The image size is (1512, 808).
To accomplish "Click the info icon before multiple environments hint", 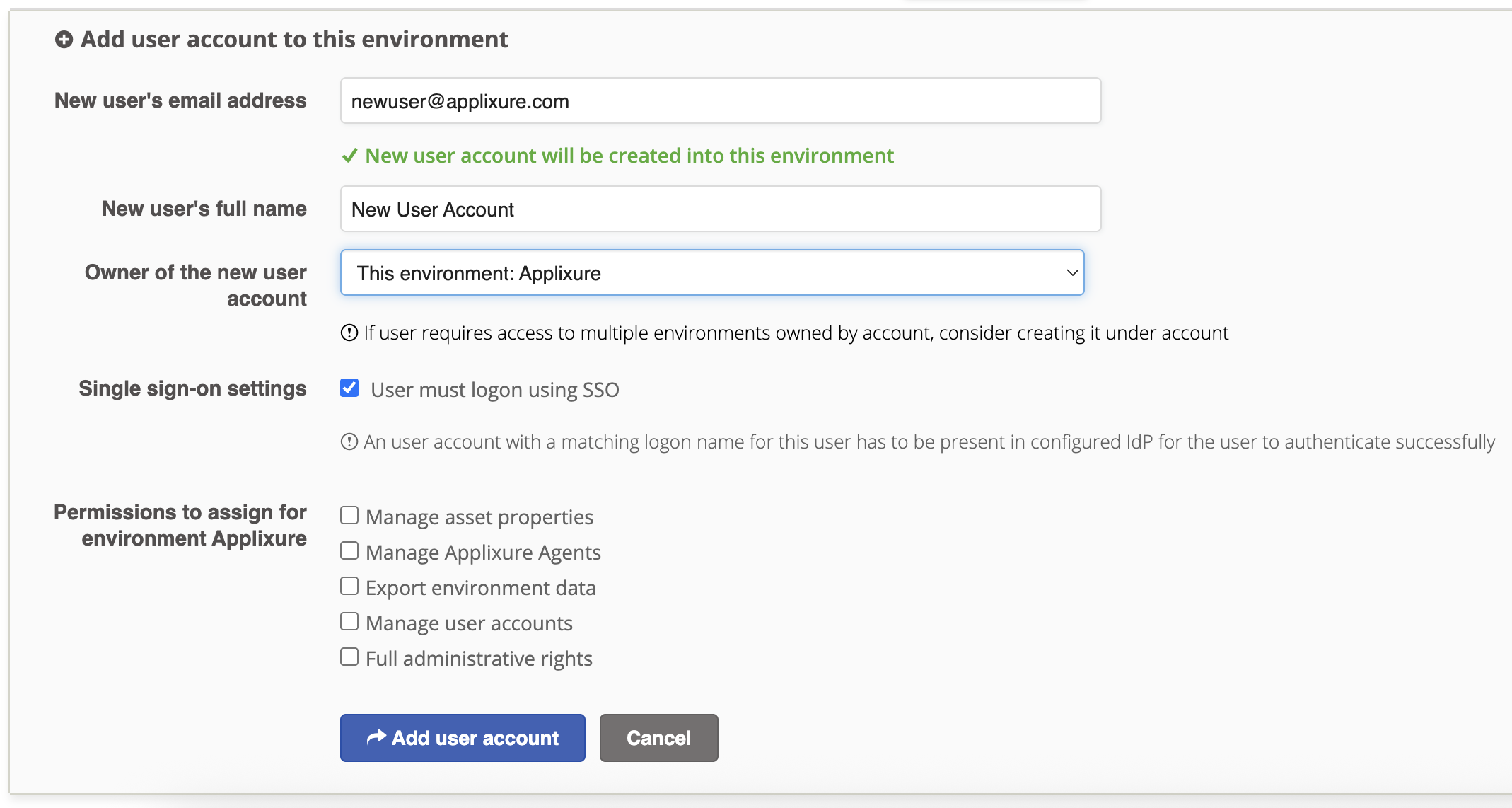I will pos(349,333).
